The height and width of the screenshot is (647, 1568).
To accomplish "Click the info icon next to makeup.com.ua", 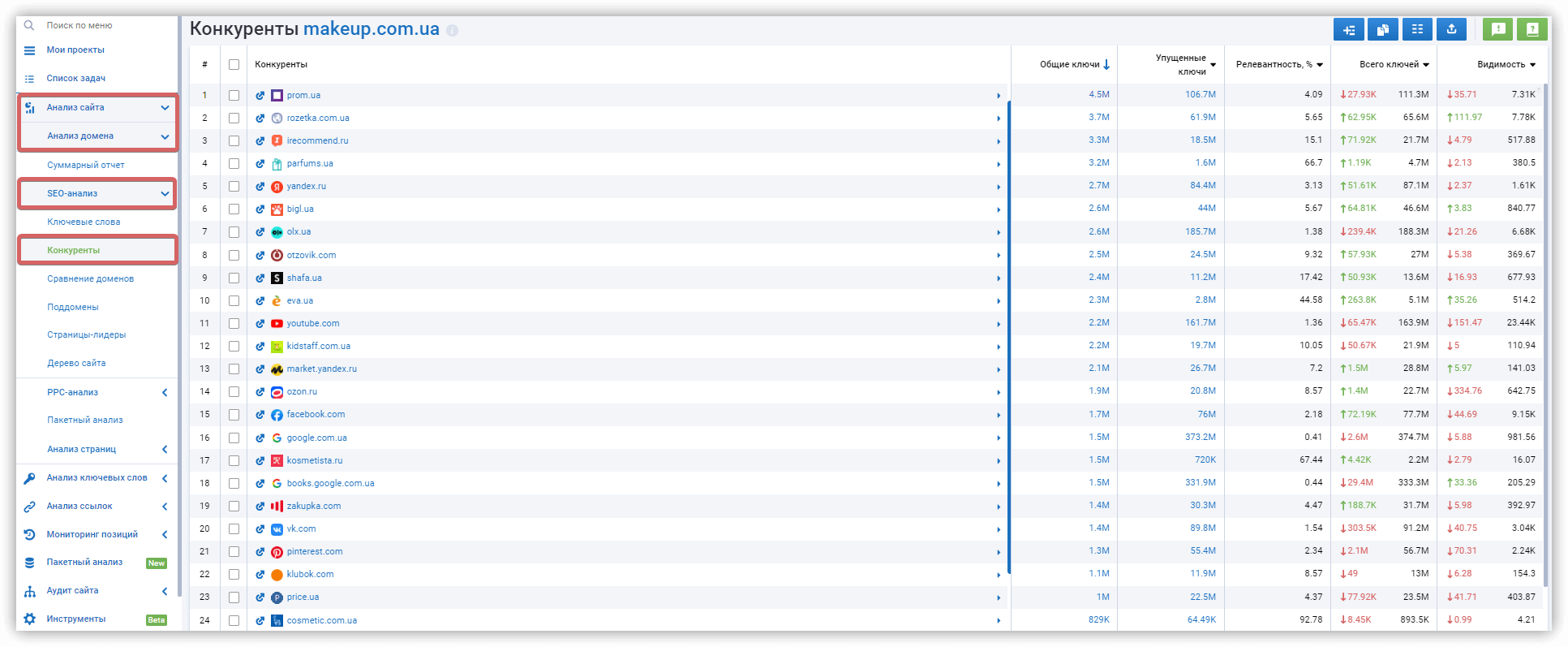I will point(452,31).
